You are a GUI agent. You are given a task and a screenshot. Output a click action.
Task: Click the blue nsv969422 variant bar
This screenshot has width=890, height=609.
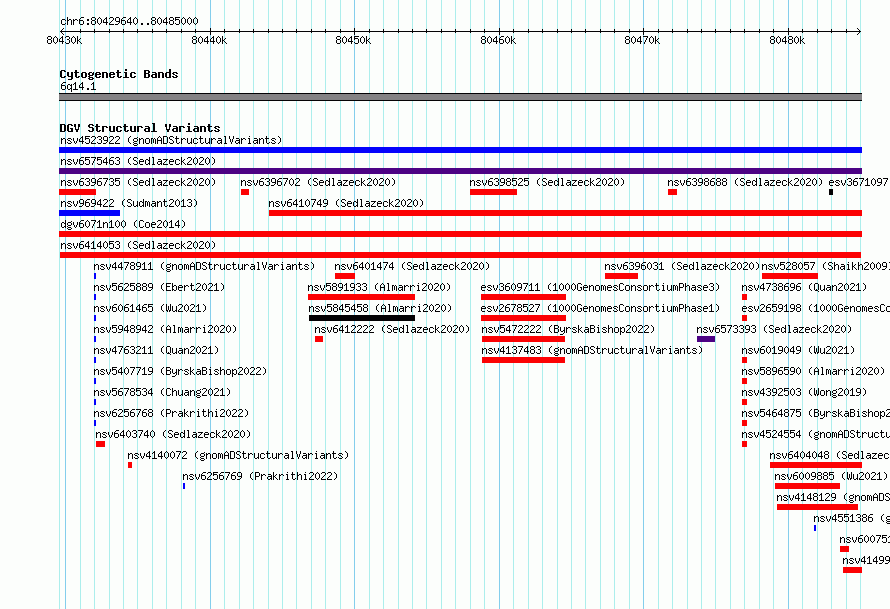90,213
